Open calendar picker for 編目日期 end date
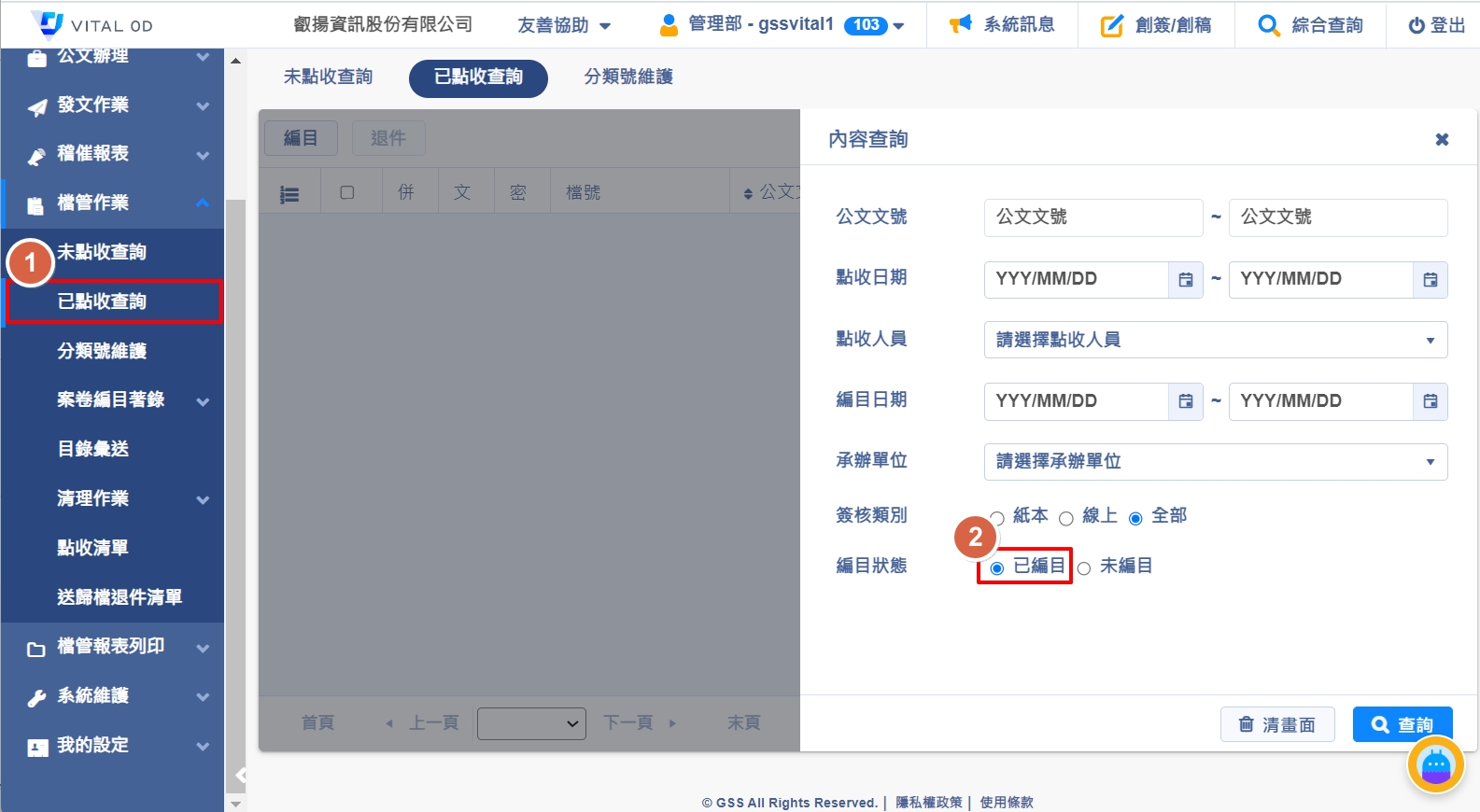This screenshot has height=812, width=1480. pos(1430,401)
